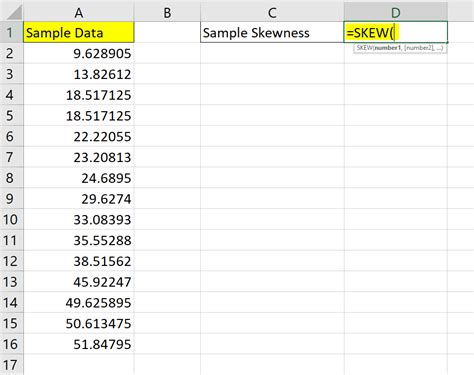474x375 pixels.
Task: Click cell A5 containing 18.517125
Action: click(x=79, y=115)
